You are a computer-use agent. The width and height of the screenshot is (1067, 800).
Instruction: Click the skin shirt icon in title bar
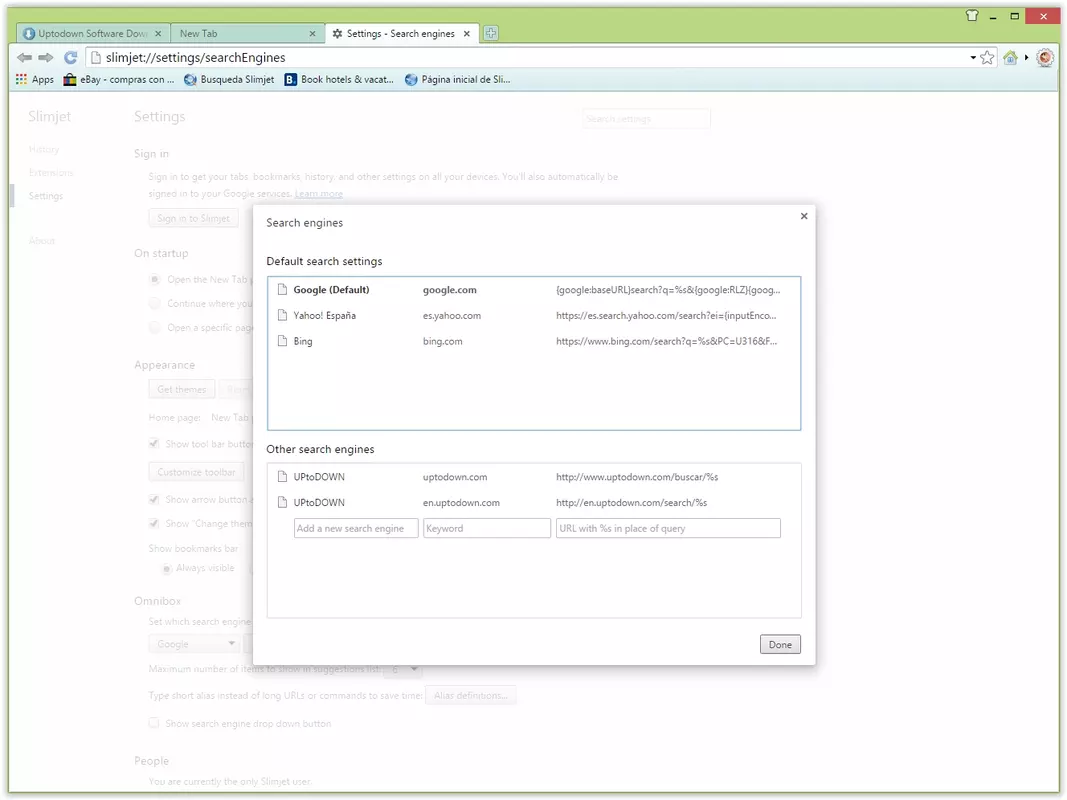click(x=972, y=16)
